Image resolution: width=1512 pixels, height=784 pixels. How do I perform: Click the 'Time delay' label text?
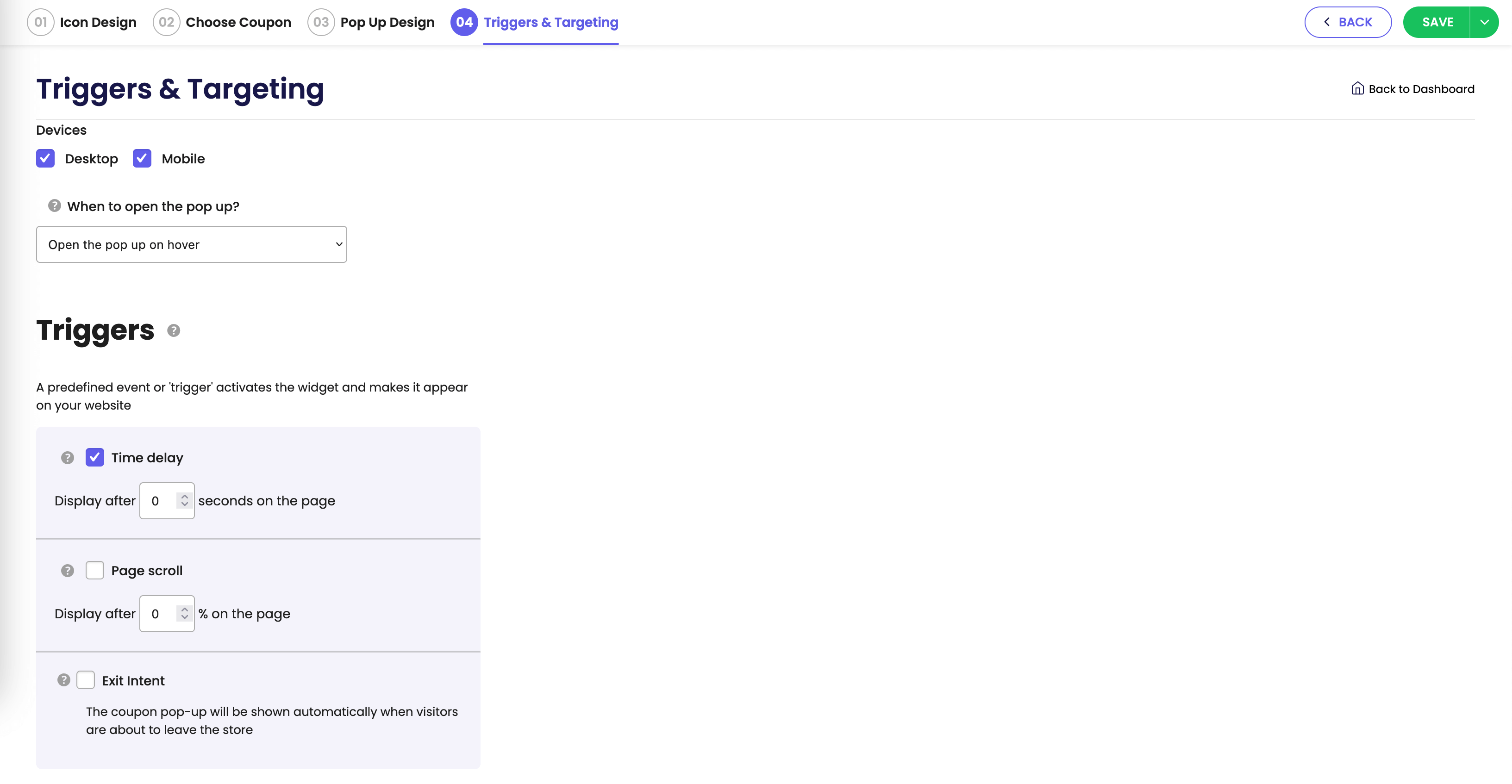click(x=147, y=458)
